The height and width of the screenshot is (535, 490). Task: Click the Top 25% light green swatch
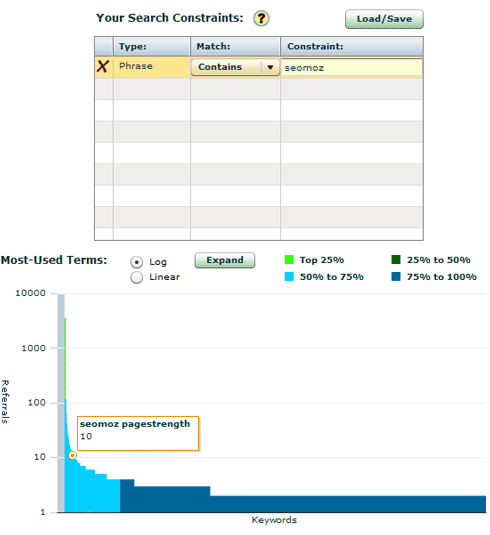[x=289, y=260]
